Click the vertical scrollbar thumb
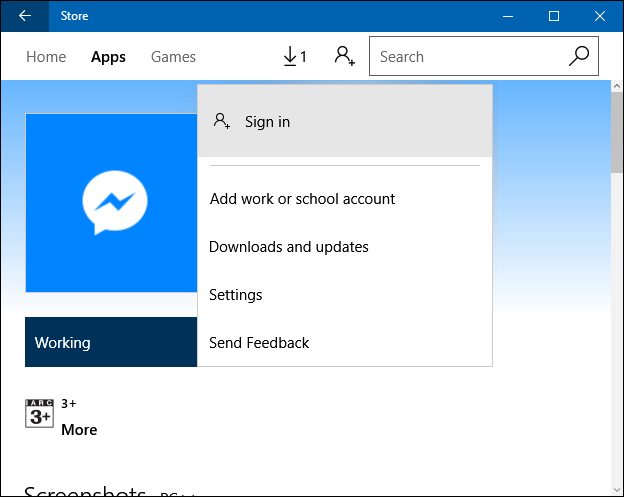The width and height of the screenshot is (624, 497). click(x=617, y=132)
